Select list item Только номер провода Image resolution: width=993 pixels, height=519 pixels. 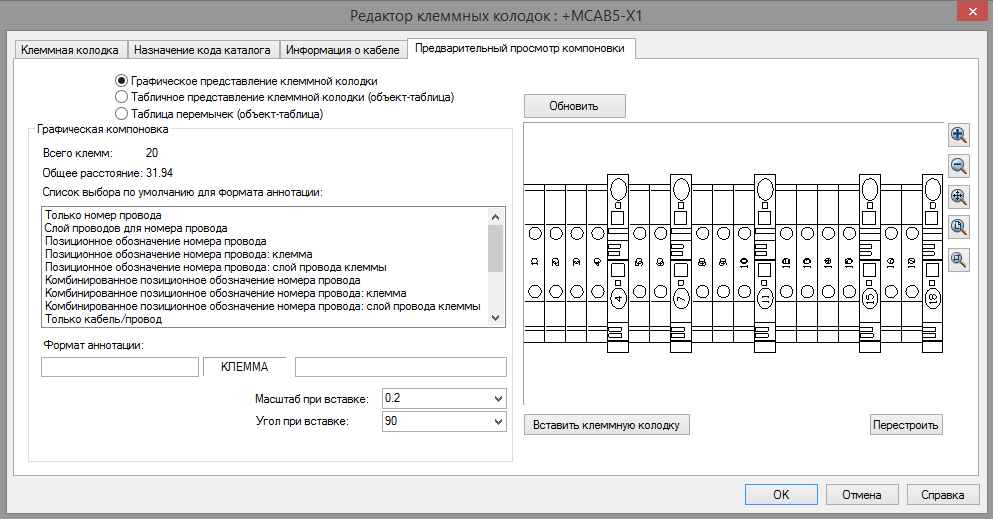(103, 215)
